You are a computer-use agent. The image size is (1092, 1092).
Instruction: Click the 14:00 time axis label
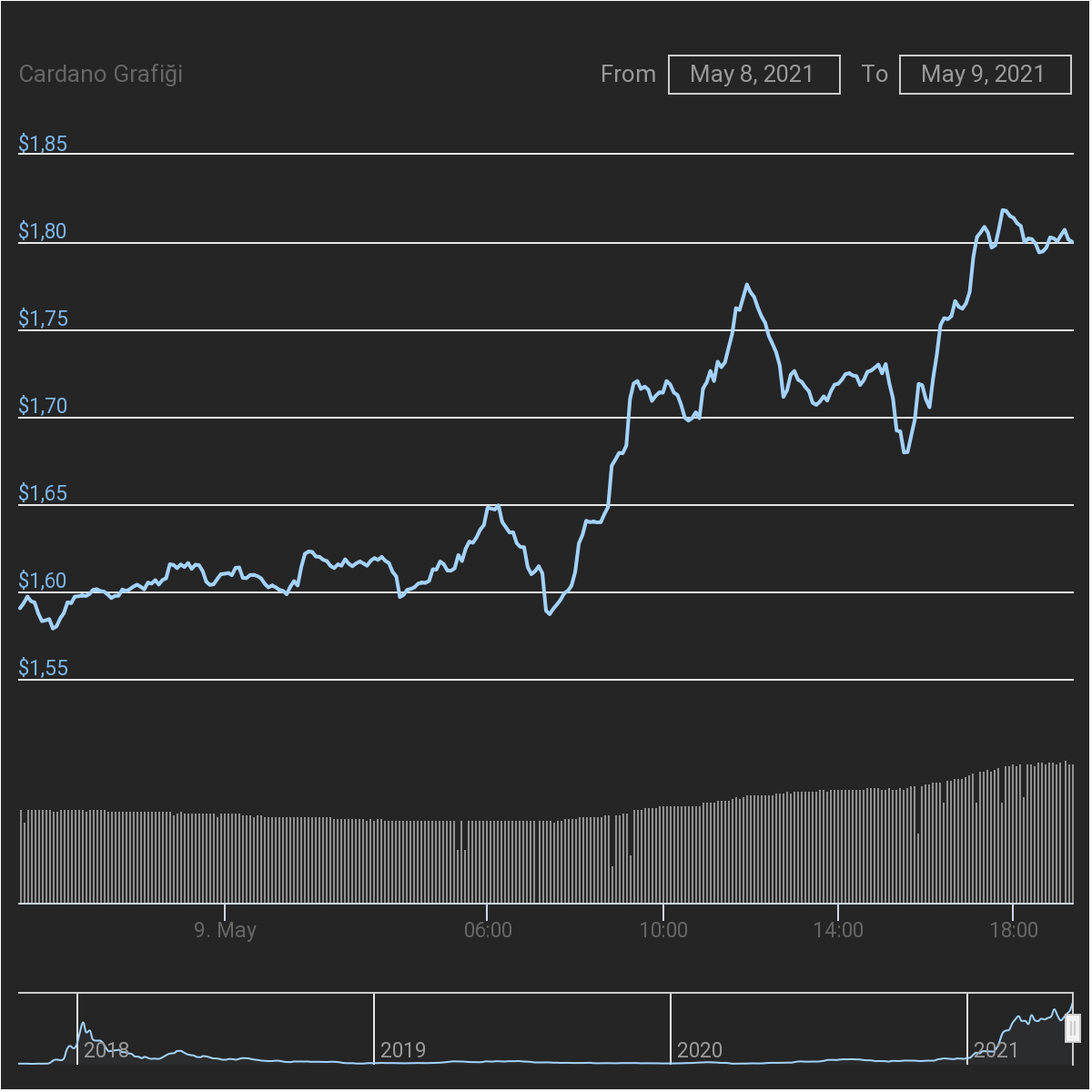(x=838, y=930)
